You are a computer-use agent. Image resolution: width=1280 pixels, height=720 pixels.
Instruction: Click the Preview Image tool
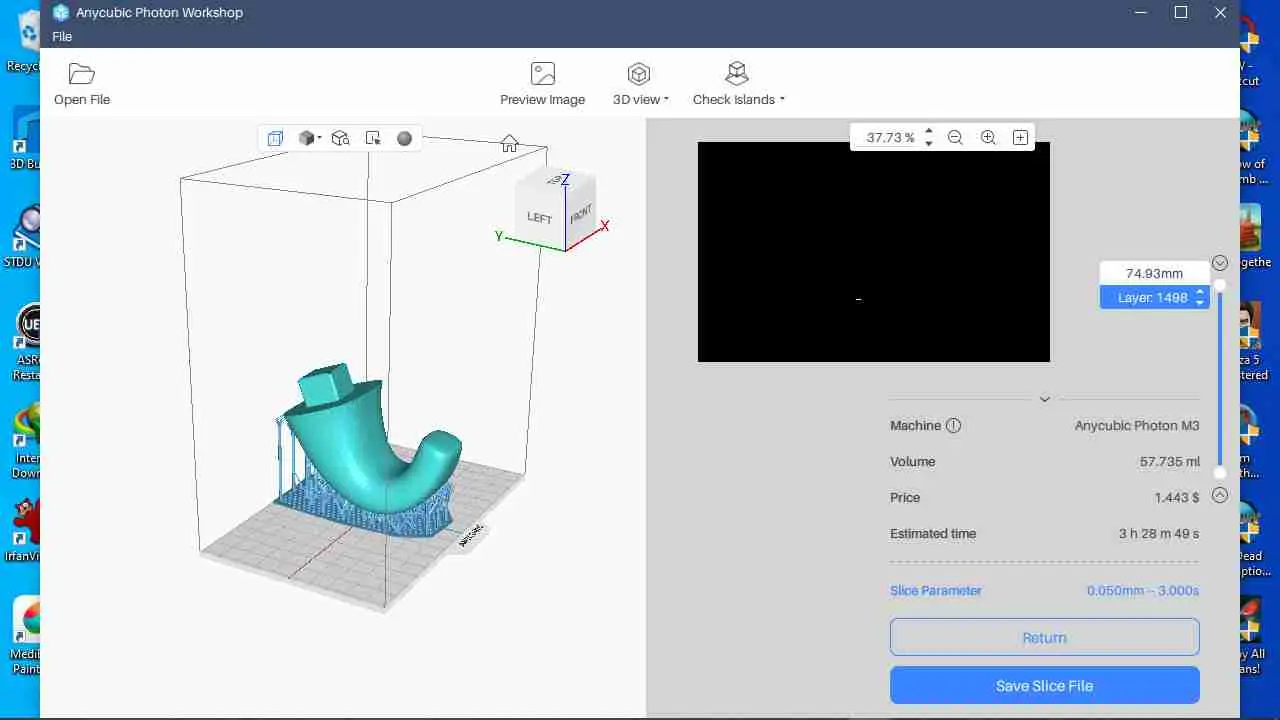[542, 84]
